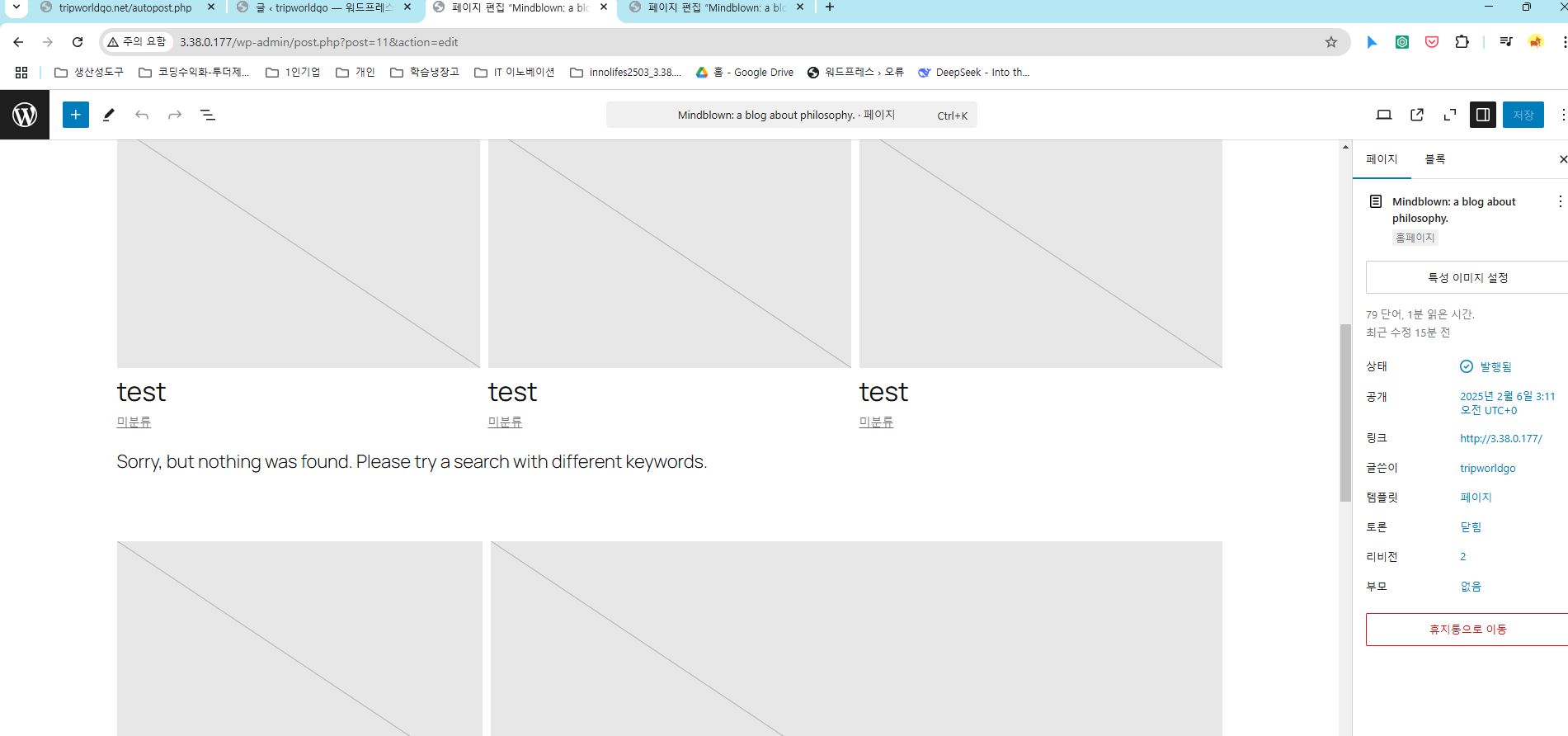
Task: Switch to the 블록 tab
Action: 1434,159
